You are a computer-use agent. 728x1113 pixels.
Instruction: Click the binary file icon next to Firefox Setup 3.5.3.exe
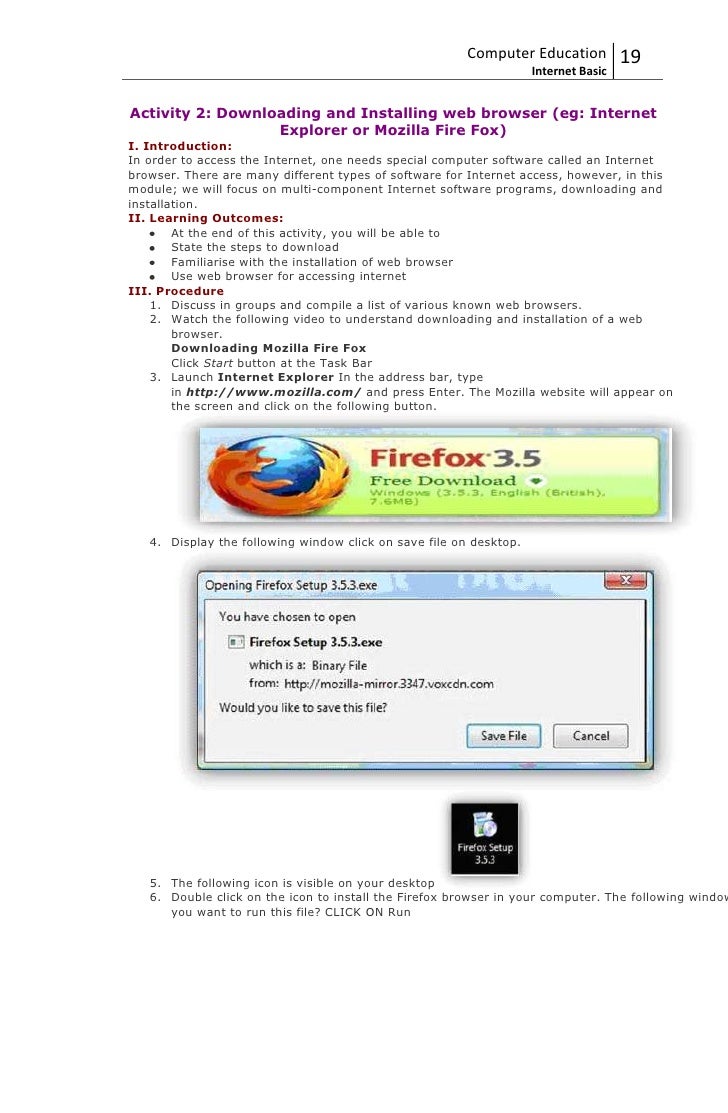pos(236,642)
